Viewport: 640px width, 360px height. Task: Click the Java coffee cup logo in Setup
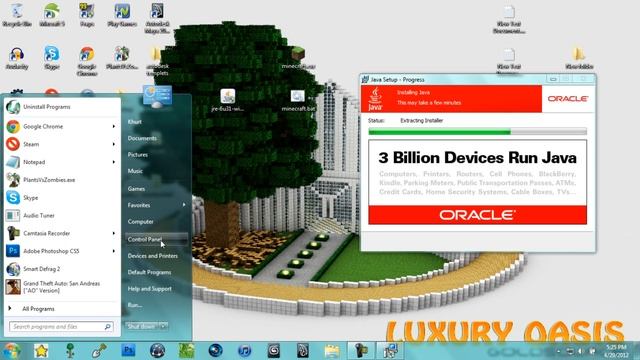[x=375, y=99]
